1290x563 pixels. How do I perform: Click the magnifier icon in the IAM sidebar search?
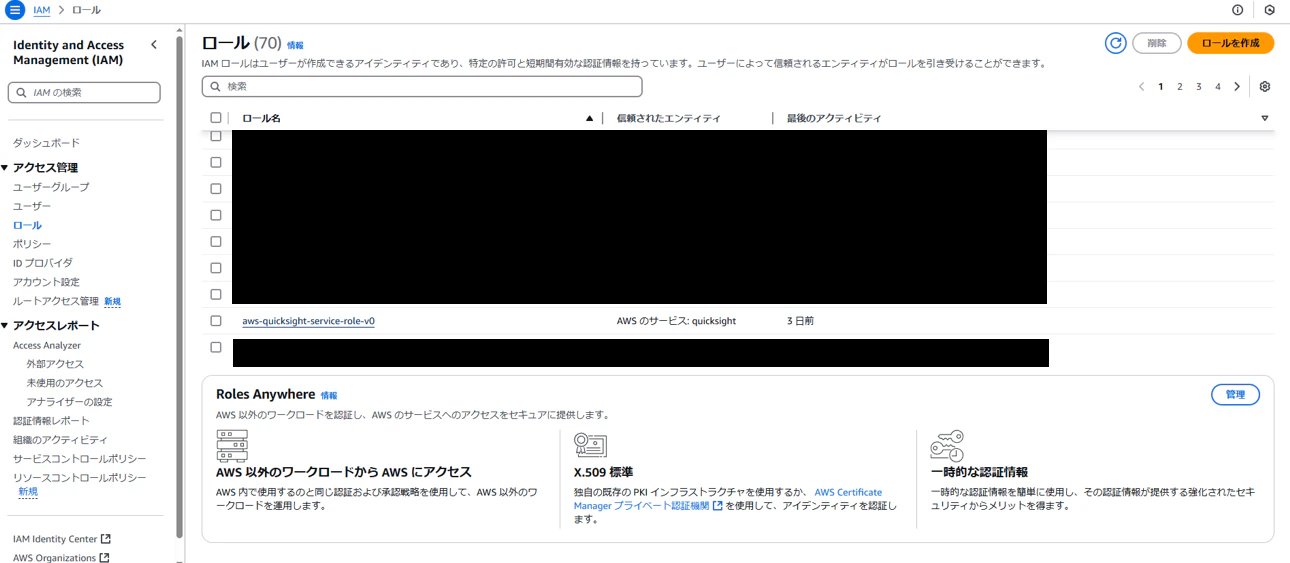pos(21,93)
